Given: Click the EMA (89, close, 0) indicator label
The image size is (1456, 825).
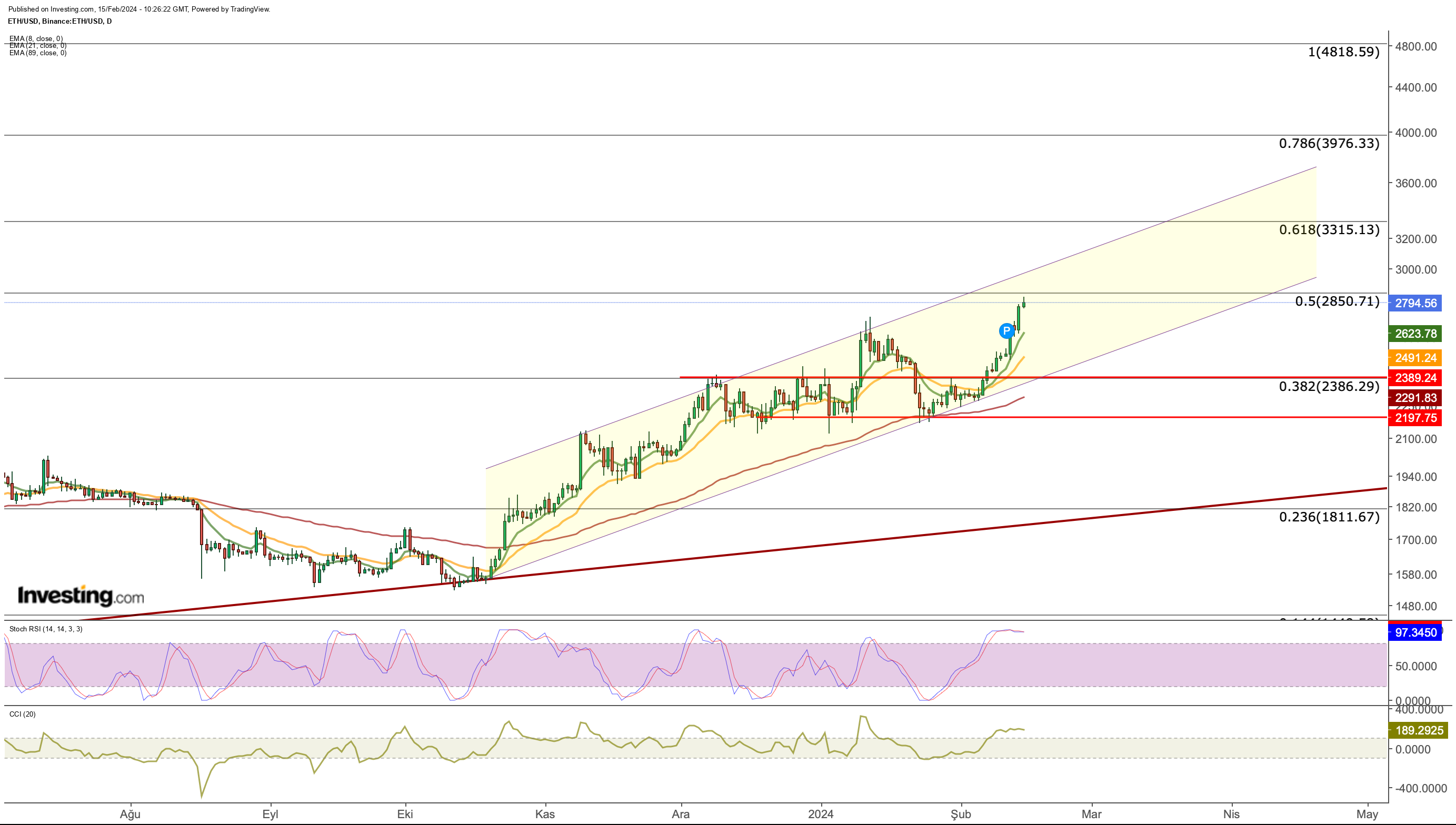Looking at the screenshot, I should [37, 53].
